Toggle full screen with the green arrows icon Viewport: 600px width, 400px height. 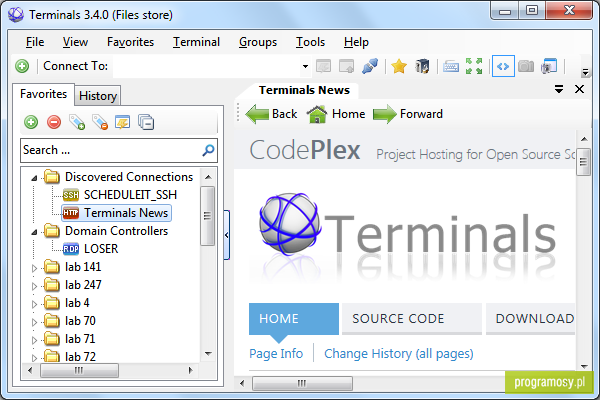coord(474,66)
